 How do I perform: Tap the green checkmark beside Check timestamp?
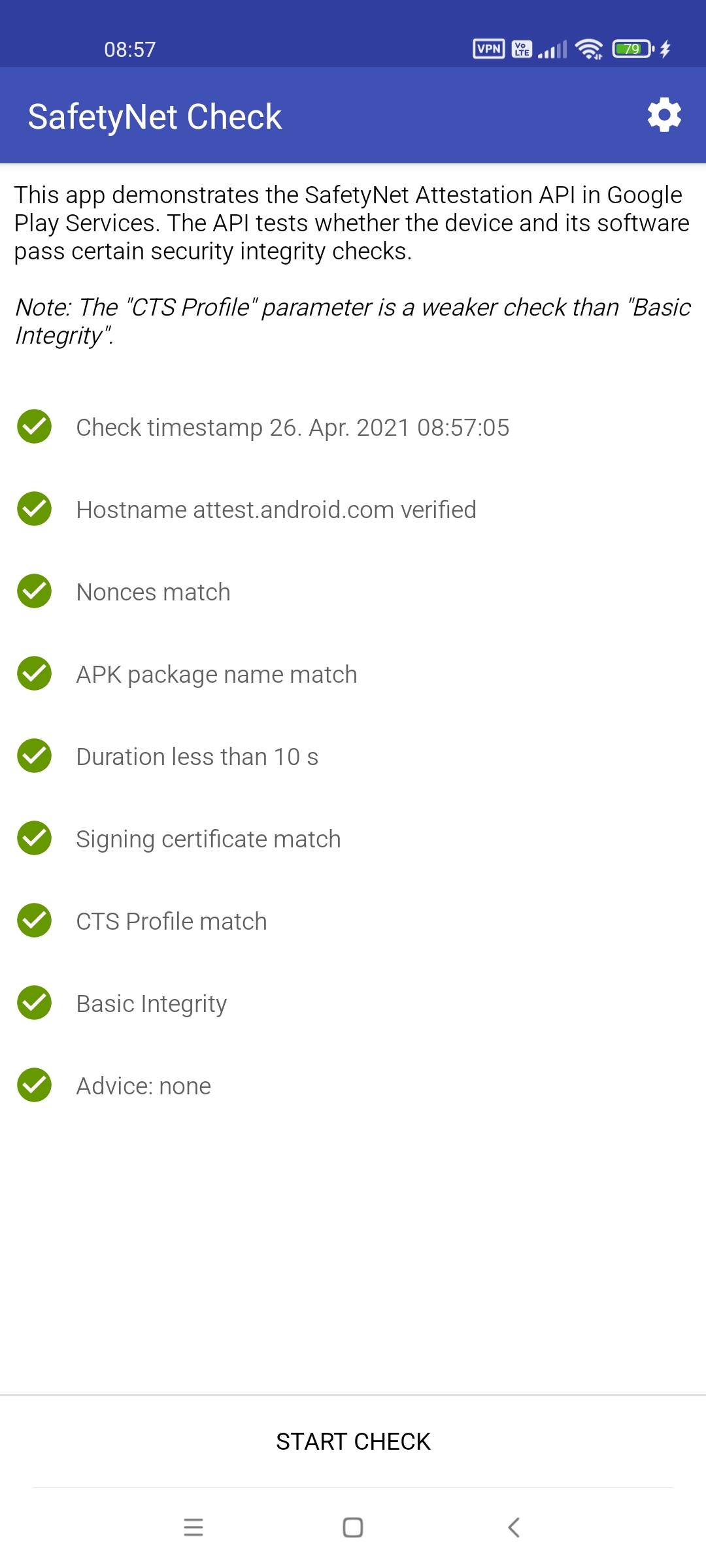click(35, 427)
